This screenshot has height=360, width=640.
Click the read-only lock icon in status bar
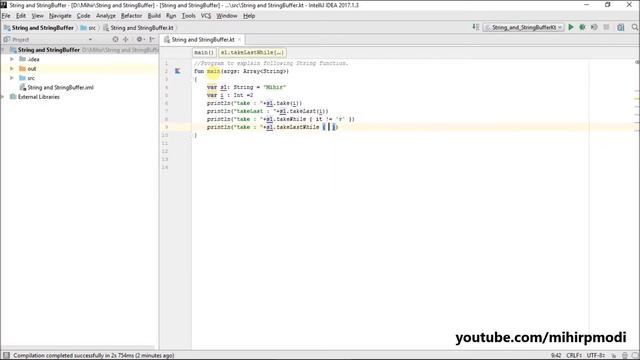614,356
